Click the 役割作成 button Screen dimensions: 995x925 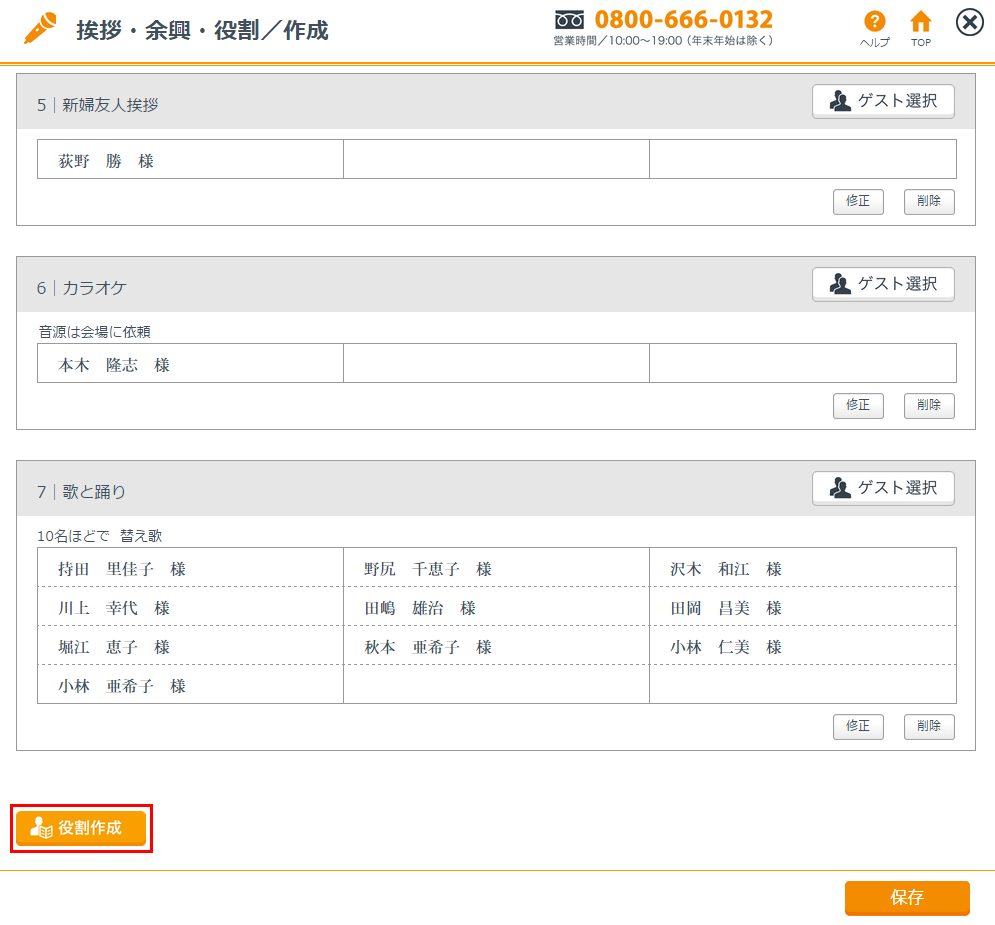coord(81,828)
